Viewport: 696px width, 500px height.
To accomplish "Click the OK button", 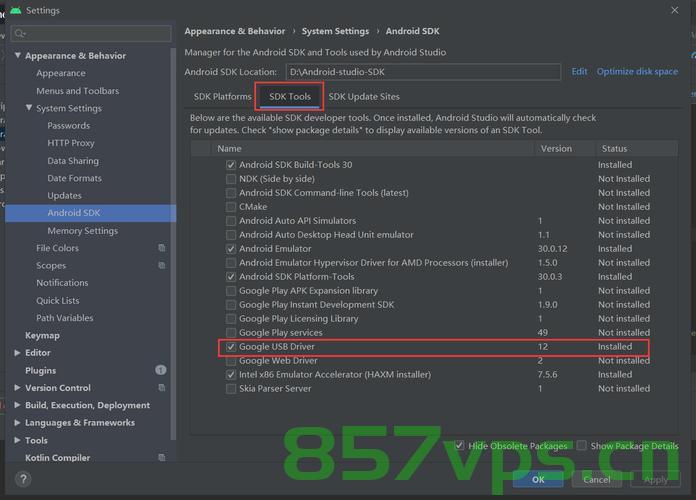I will point(538,480).
